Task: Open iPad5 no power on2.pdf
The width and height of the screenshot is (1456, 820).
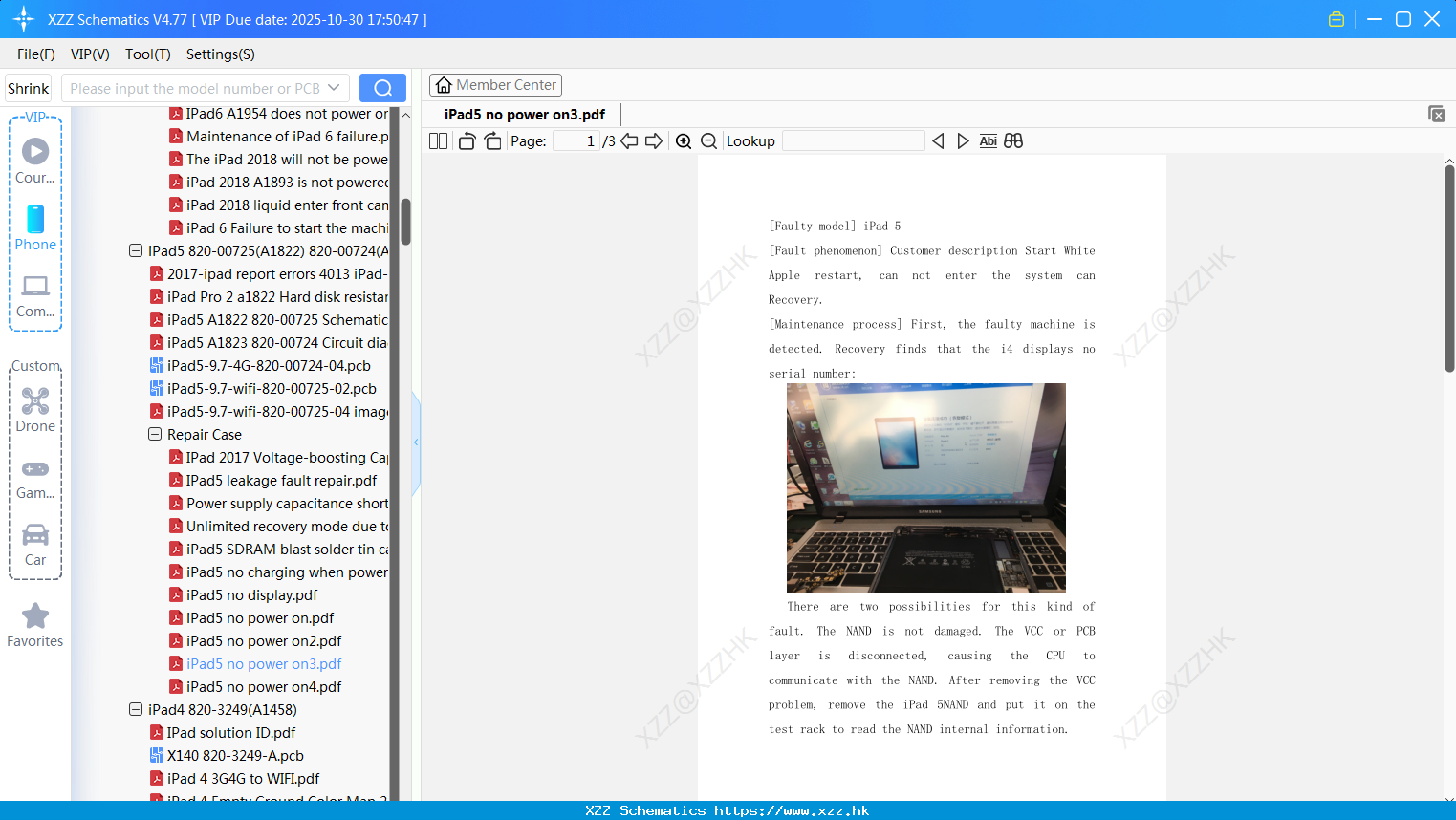Action: click(x=264, y=641)
